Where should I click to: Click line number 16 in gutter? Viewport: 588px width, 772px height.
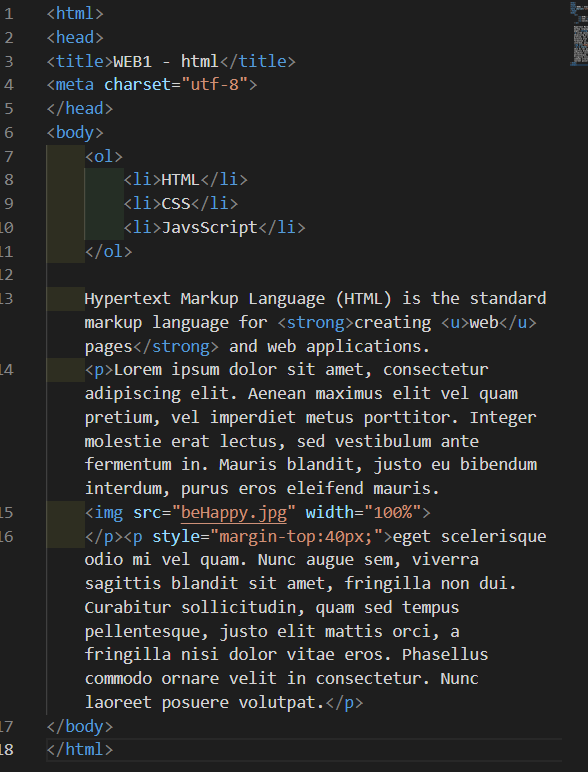7,537
